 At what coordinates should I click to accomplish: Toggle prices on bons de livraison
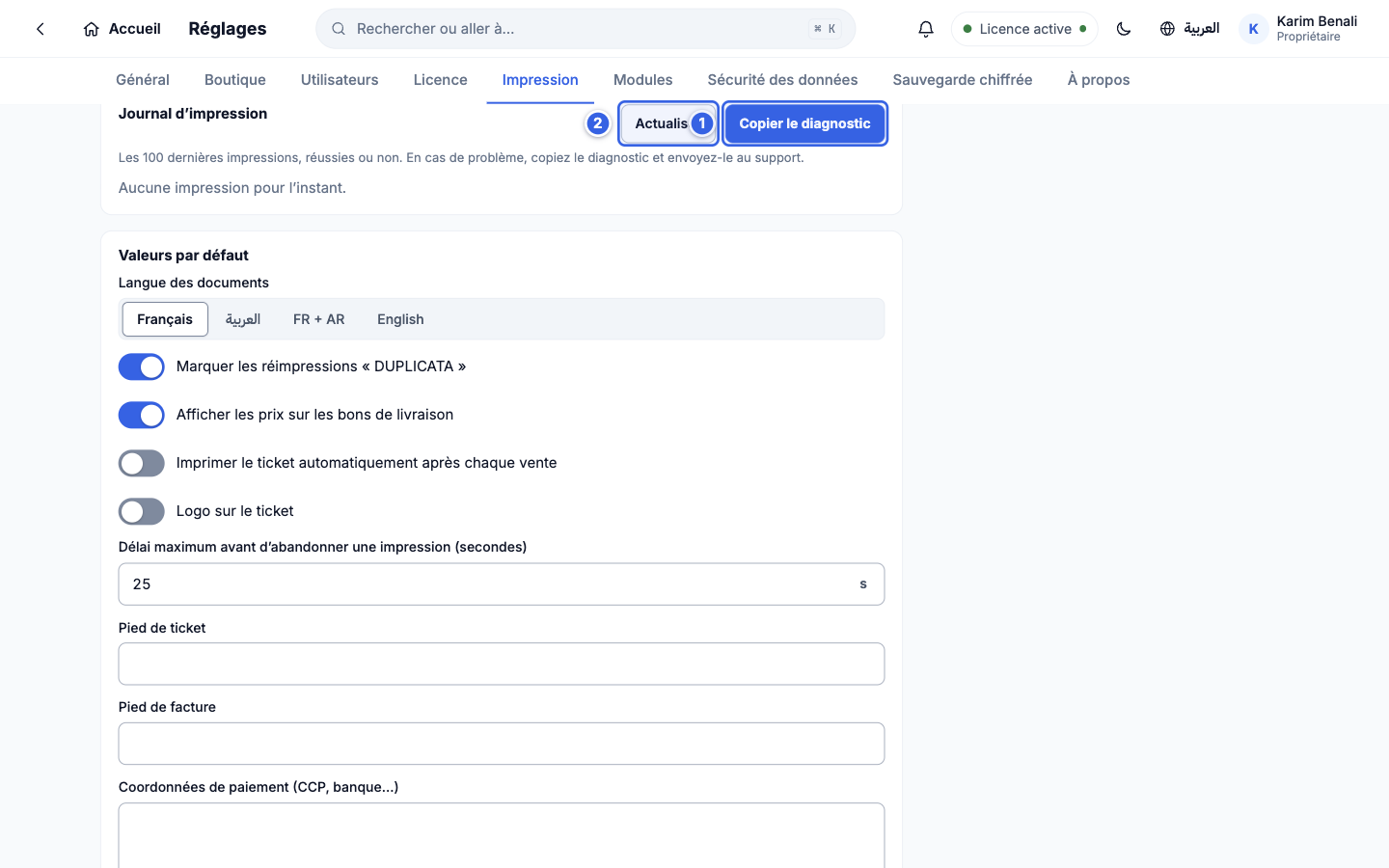click(142, 415)
